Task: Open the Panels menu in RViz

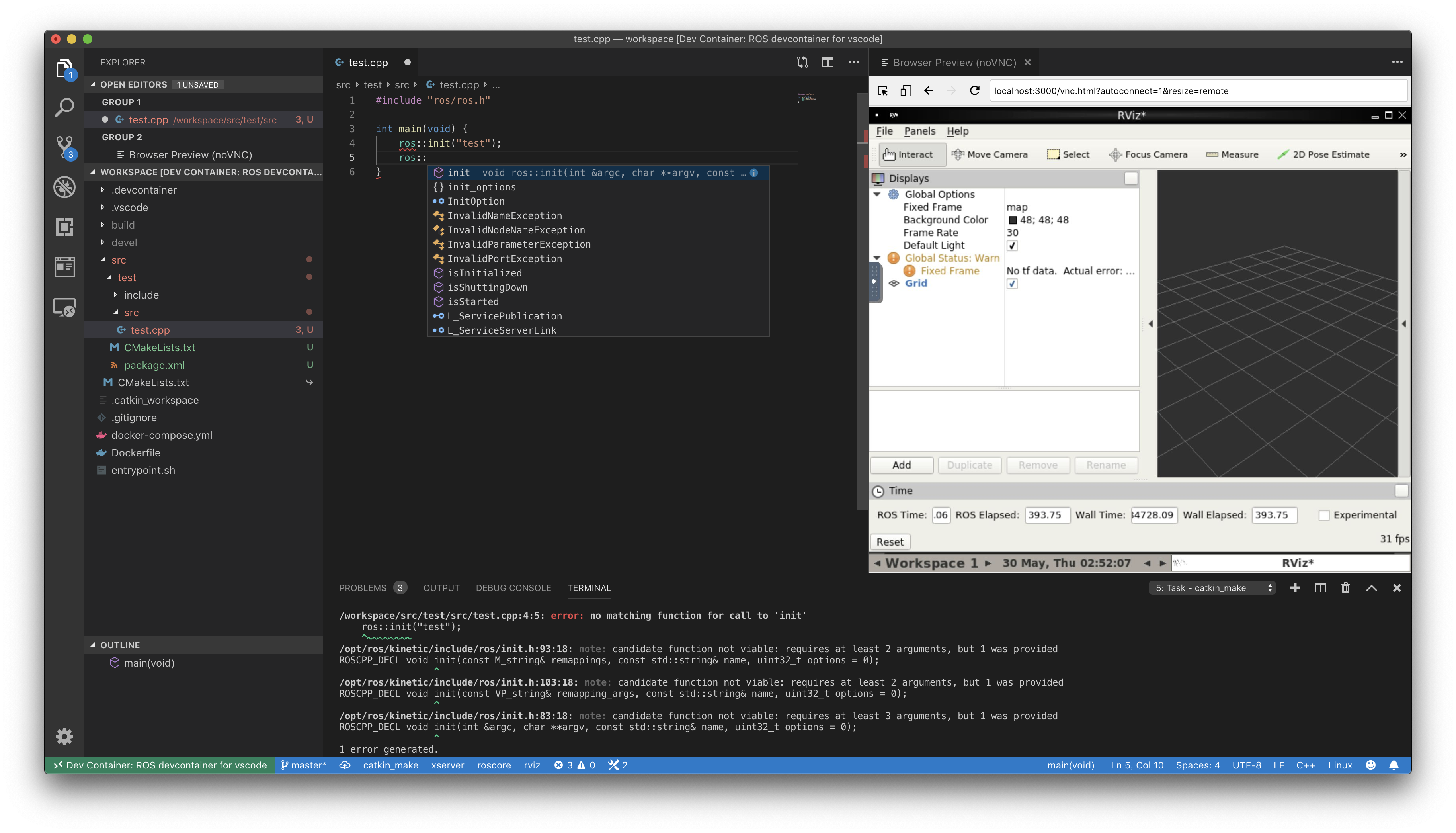Action: click(919, 131)
